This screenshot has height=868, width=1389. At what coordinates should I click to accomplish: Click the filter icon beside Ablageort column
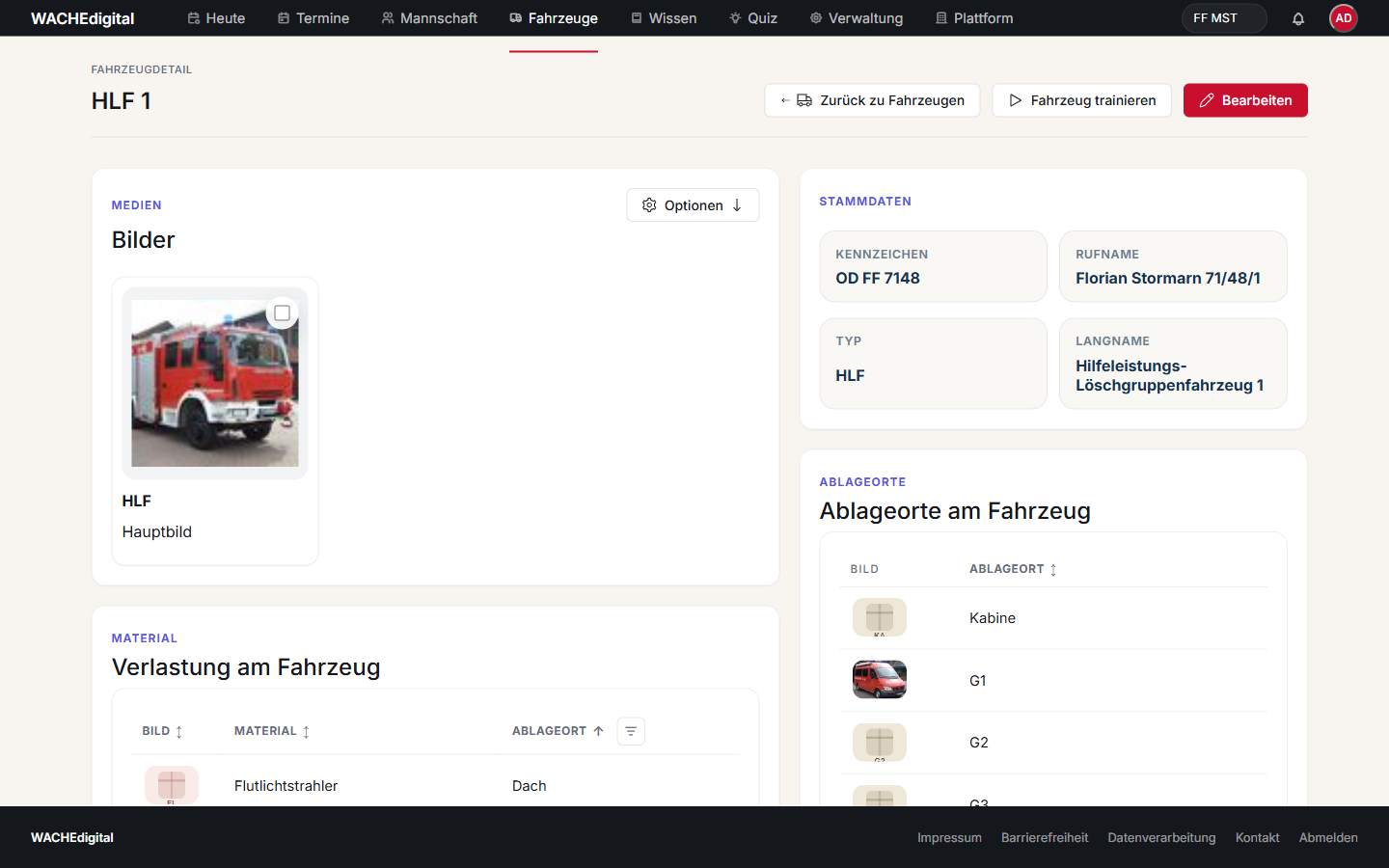[x=631, y=731]
